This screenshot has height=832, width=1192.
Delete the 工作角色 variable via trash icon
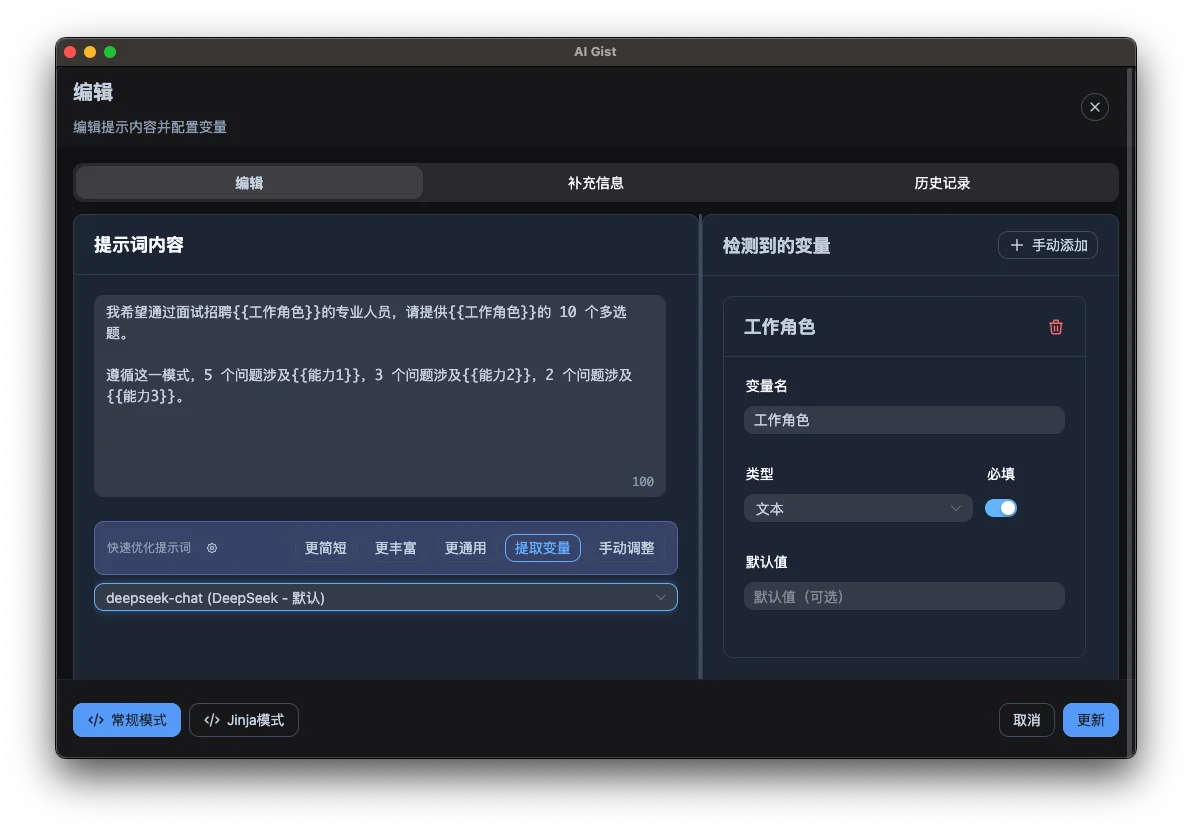coord(1056,327)
